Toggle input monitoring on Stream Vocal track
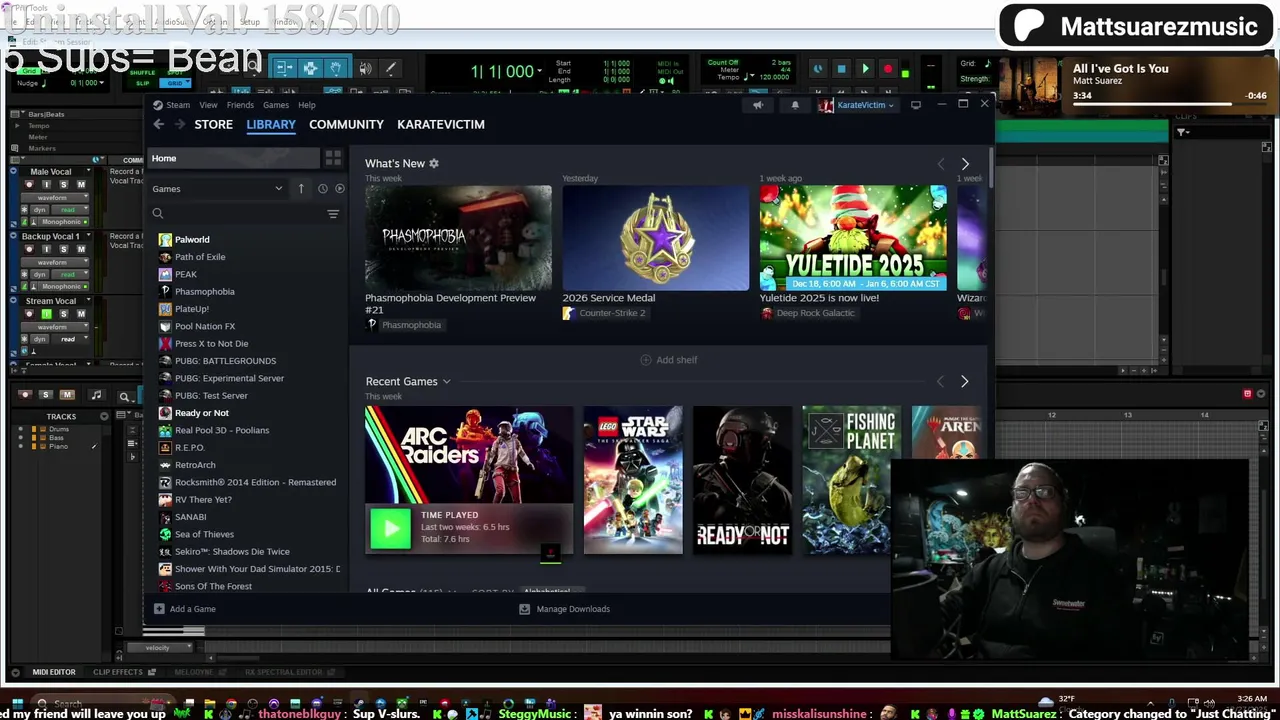This screenshot has width=1280, height=720. [x=46, y=314]
